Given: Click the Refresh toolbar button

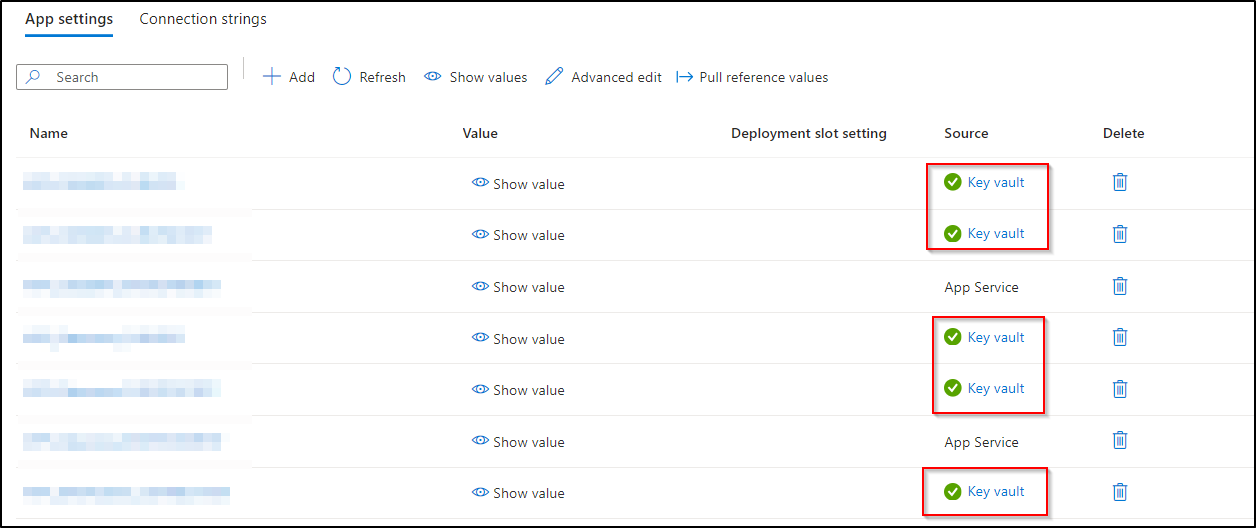Looking at the screenshot, I should [369, 77].
